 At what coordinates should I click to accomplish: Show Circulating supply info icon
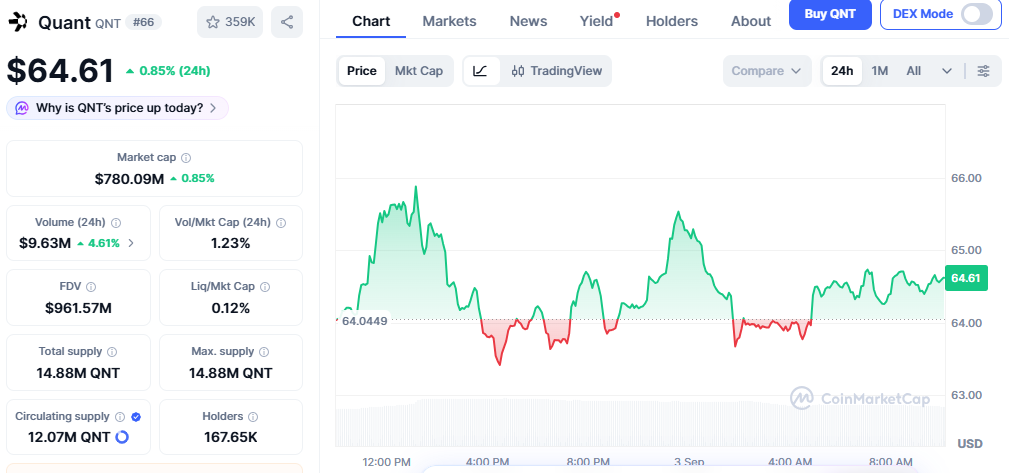(x=121, y=417)
